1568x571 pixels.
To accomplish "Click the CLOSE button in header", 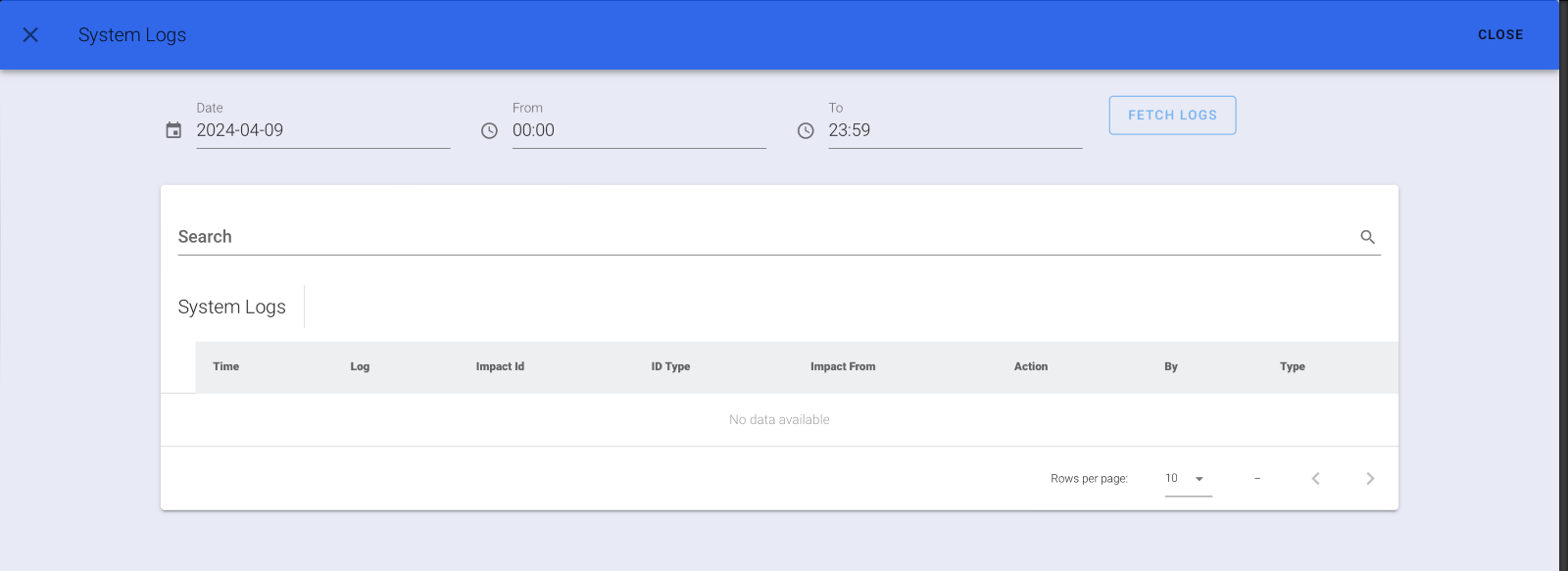I will (1500, 35).
